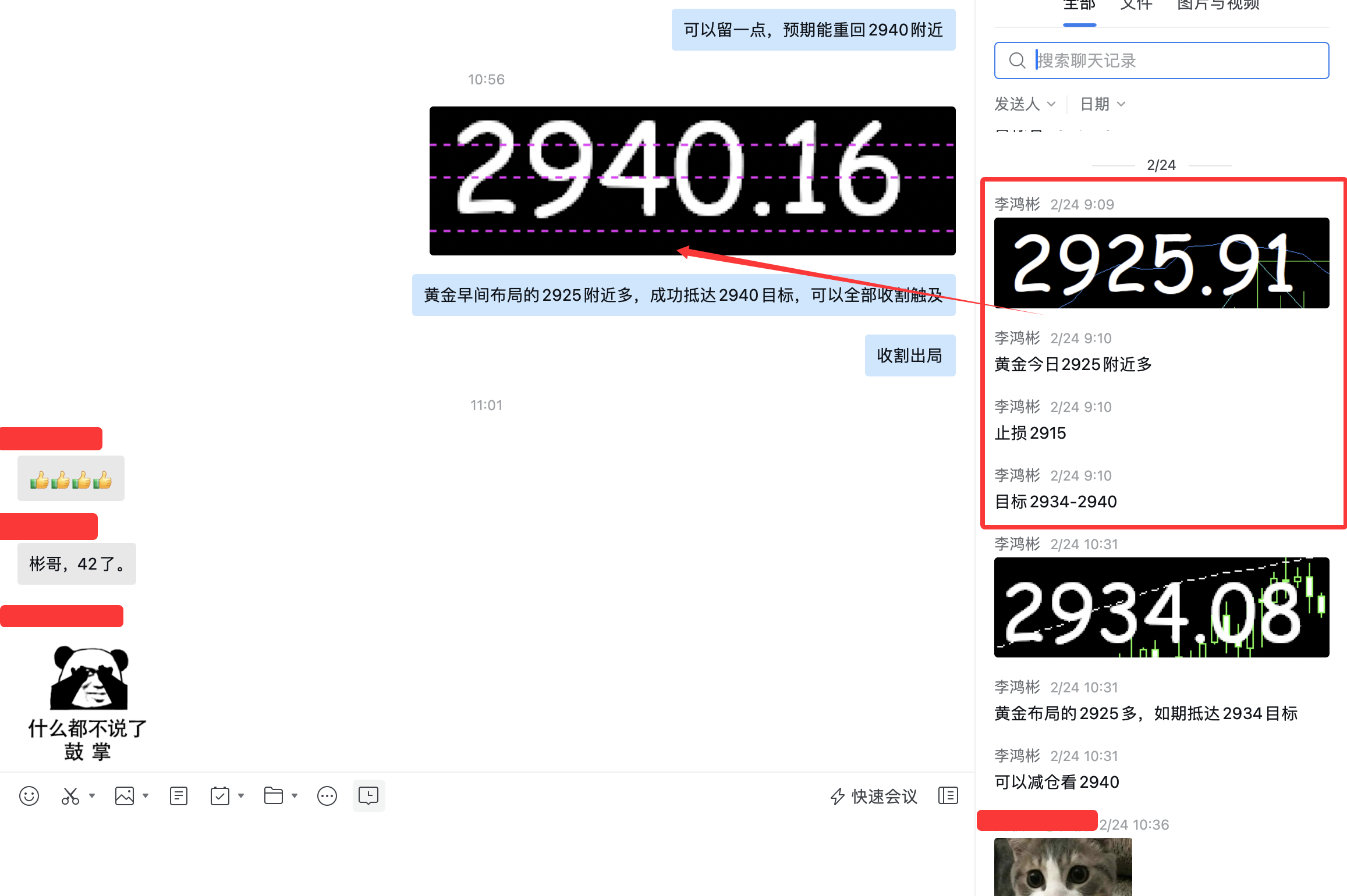The height and width of the screenshot is (896, 1347).
Task: Open the emoji picker
Action: tap(29, 796)
